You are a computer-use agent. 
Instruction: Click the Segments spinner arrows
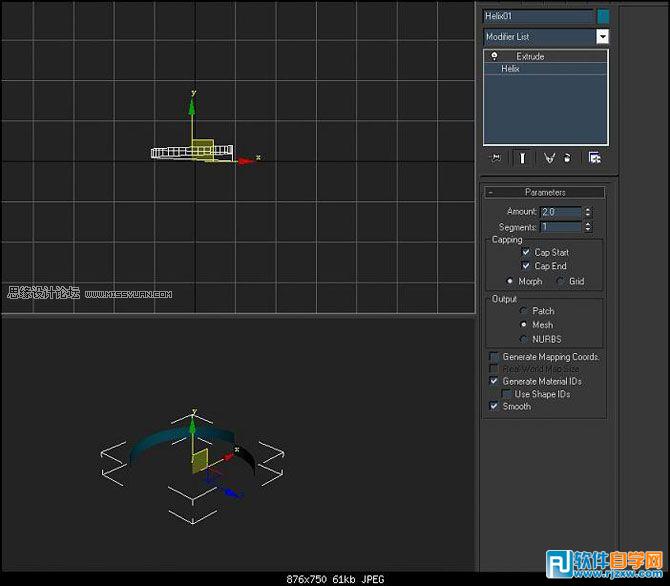click(588, 227)
